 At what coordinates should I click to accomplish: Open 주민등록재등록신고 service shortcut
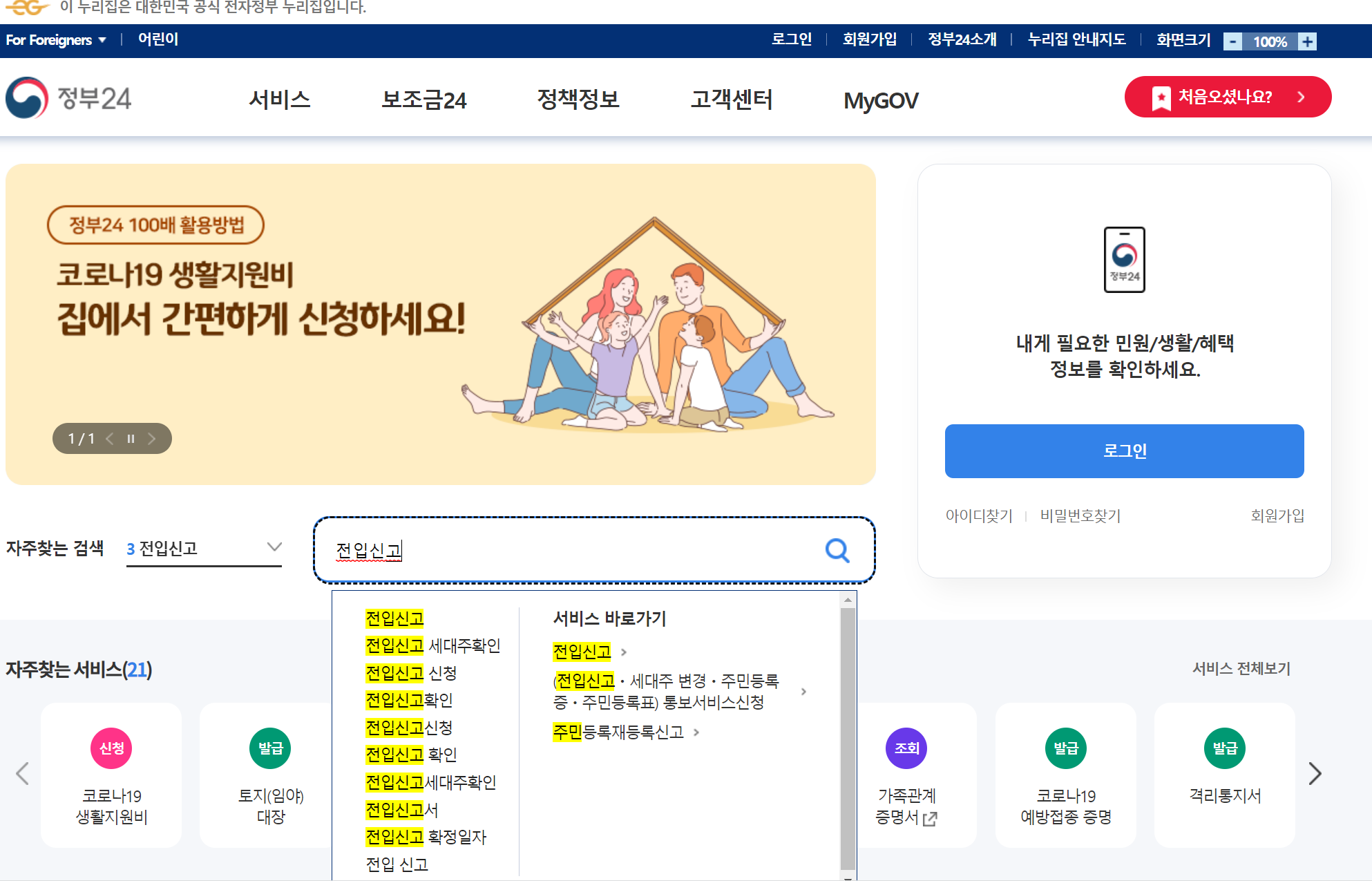626,732
